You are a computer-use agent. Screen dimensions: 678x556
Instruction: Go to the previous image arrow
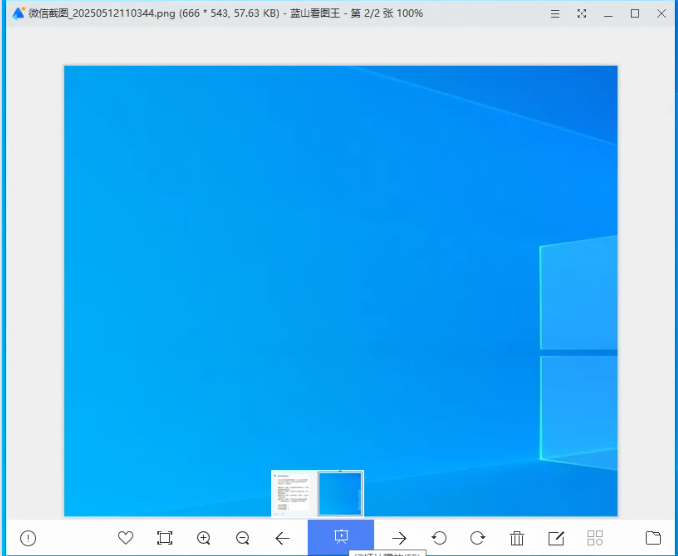282,538
